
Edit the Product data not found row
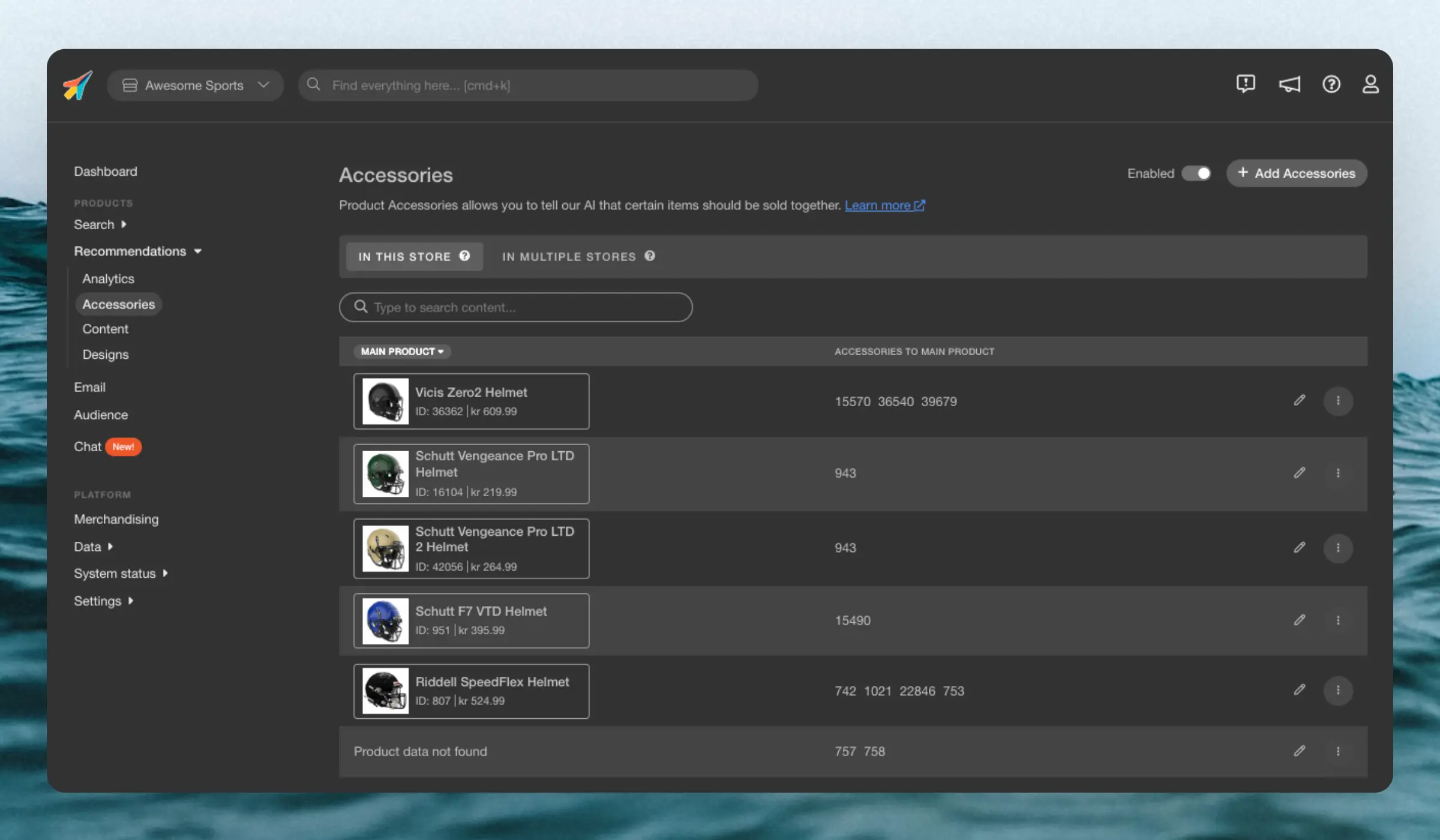click(1300, 751)
